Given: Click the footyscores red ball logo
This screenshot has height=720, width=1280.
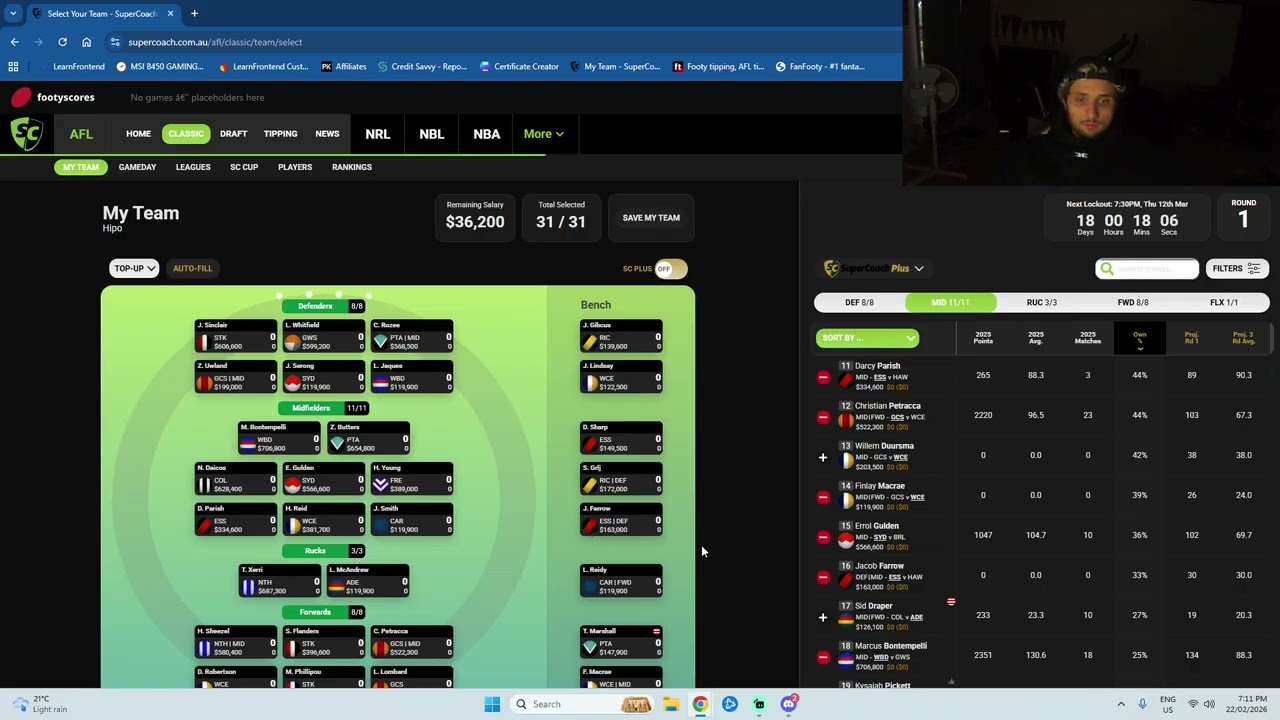Looking at the screenshot, I should (x=21, y=97).
